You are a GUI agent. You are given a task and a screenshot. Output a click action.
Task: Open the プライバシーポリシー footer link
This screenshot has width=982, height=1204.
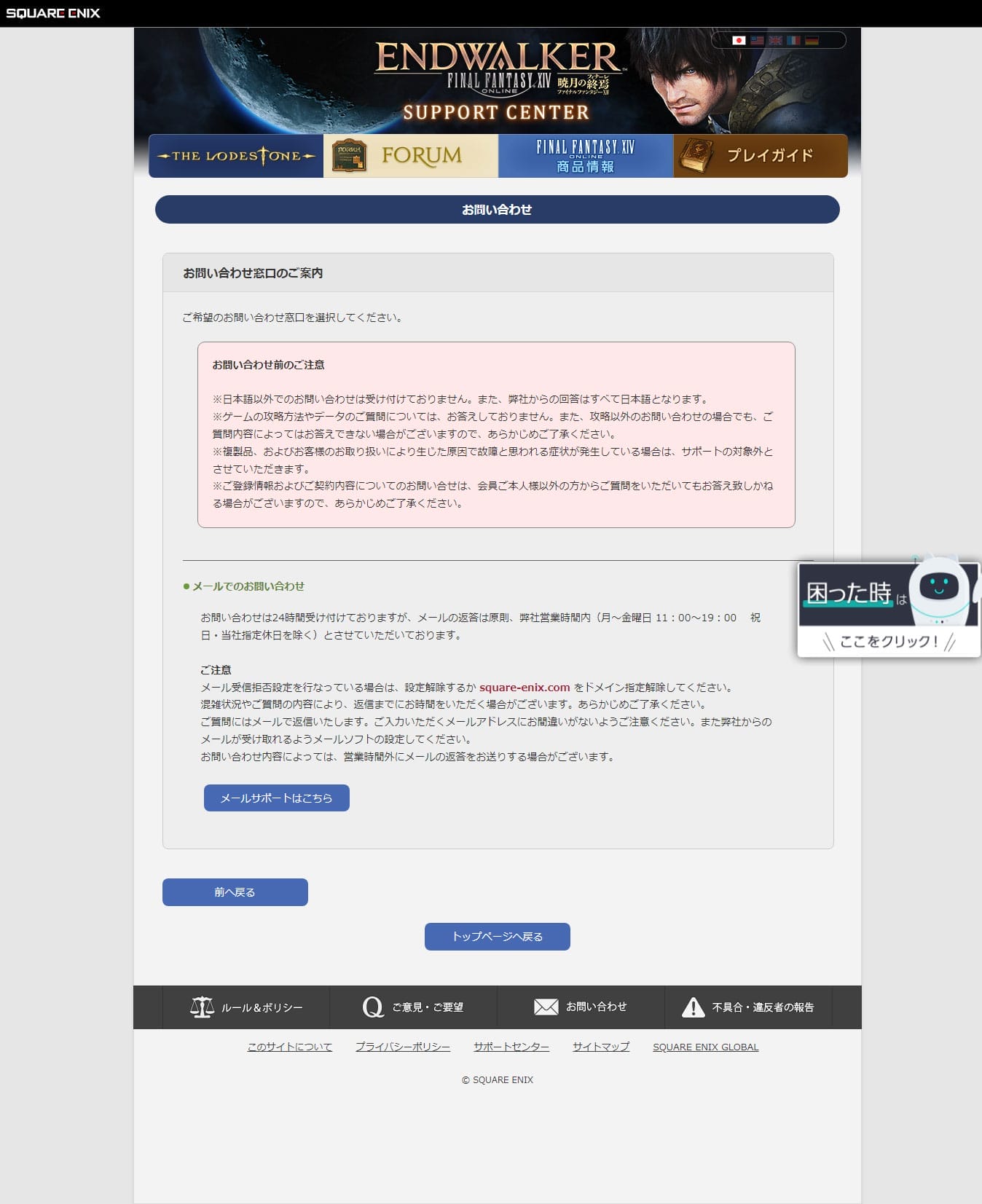click(402, 1047)
